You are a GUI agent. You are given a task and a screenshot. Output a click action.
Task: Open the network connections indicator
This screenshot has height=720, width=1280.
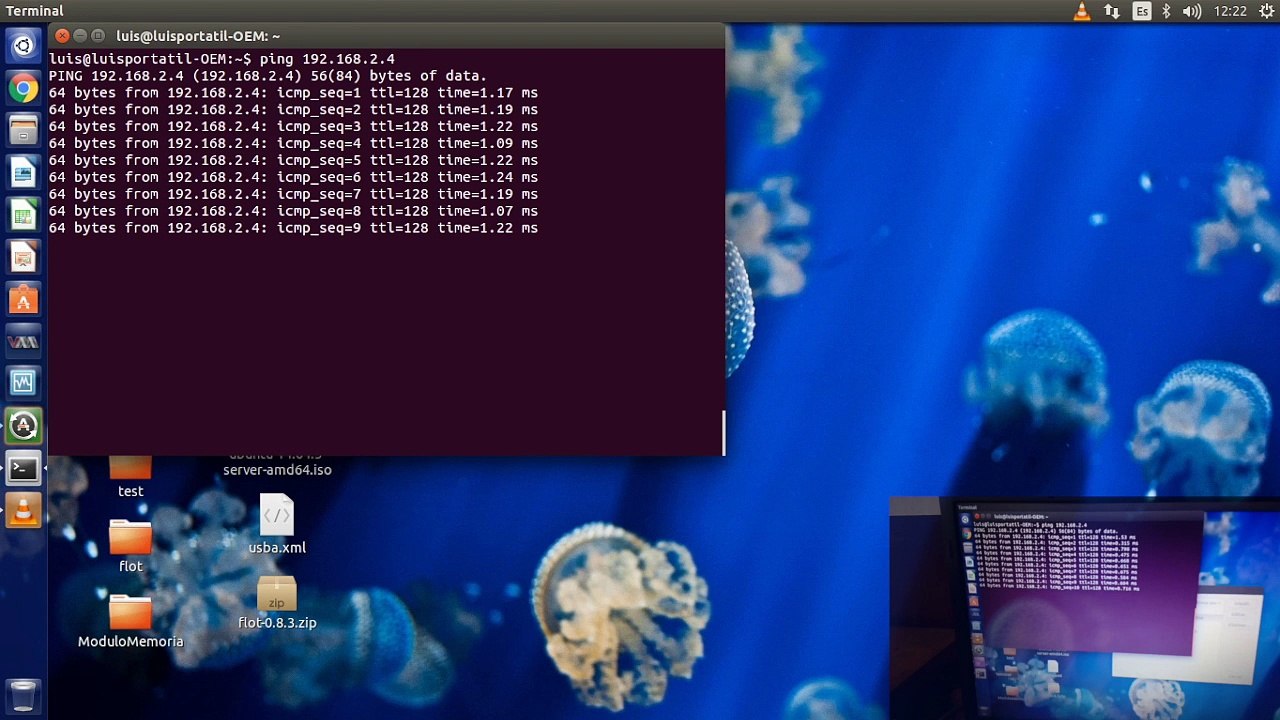click(x=1112, y=11)
